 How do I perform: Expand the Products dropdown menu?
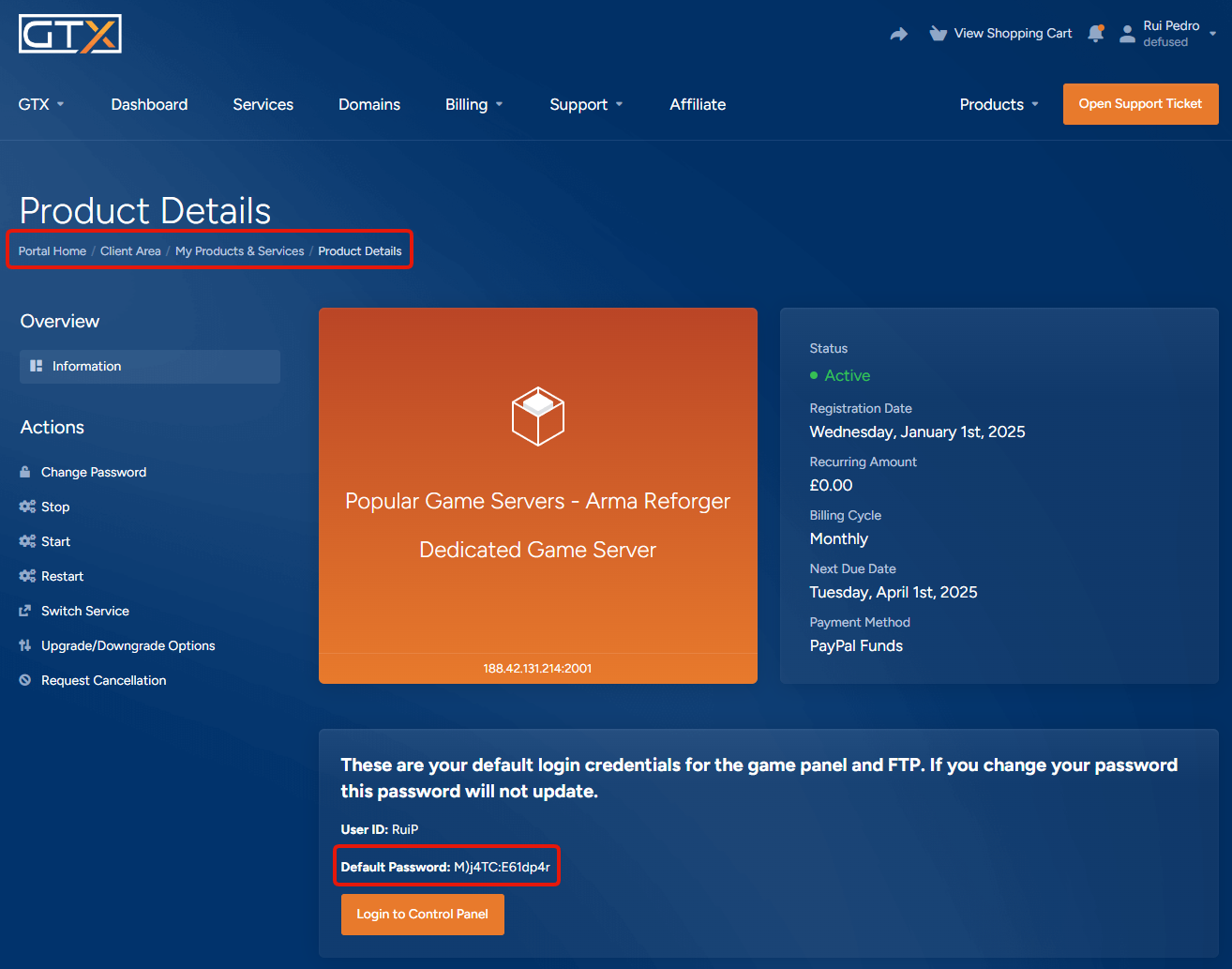[999, 104]
